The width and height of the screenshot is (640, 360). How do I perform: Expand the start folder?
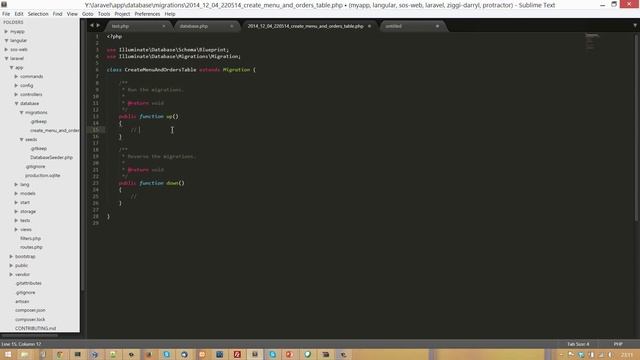16,202
